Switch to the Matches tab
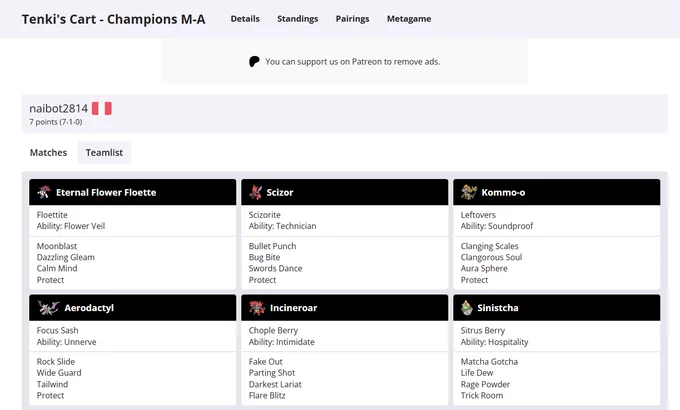Image resolution: width=680 pixels, height=410 pixels. click(48, 152)
